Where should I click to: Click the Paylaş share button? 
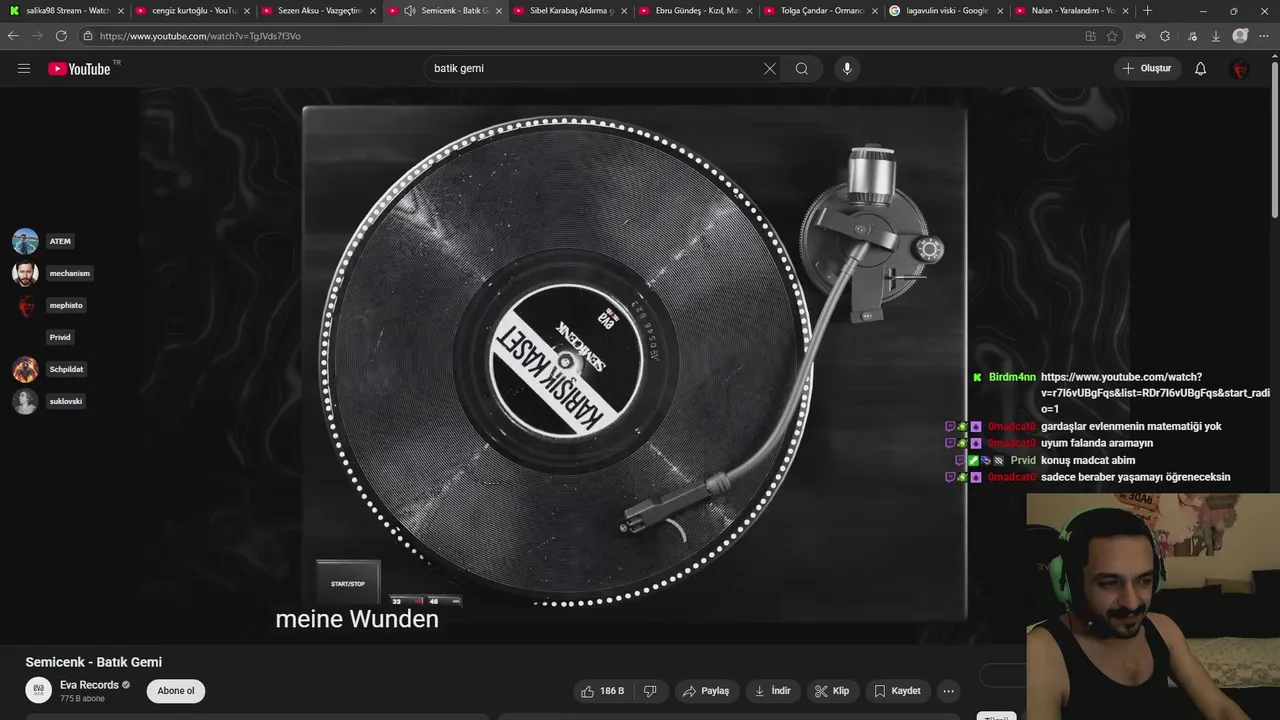click(x=706, y=691)
